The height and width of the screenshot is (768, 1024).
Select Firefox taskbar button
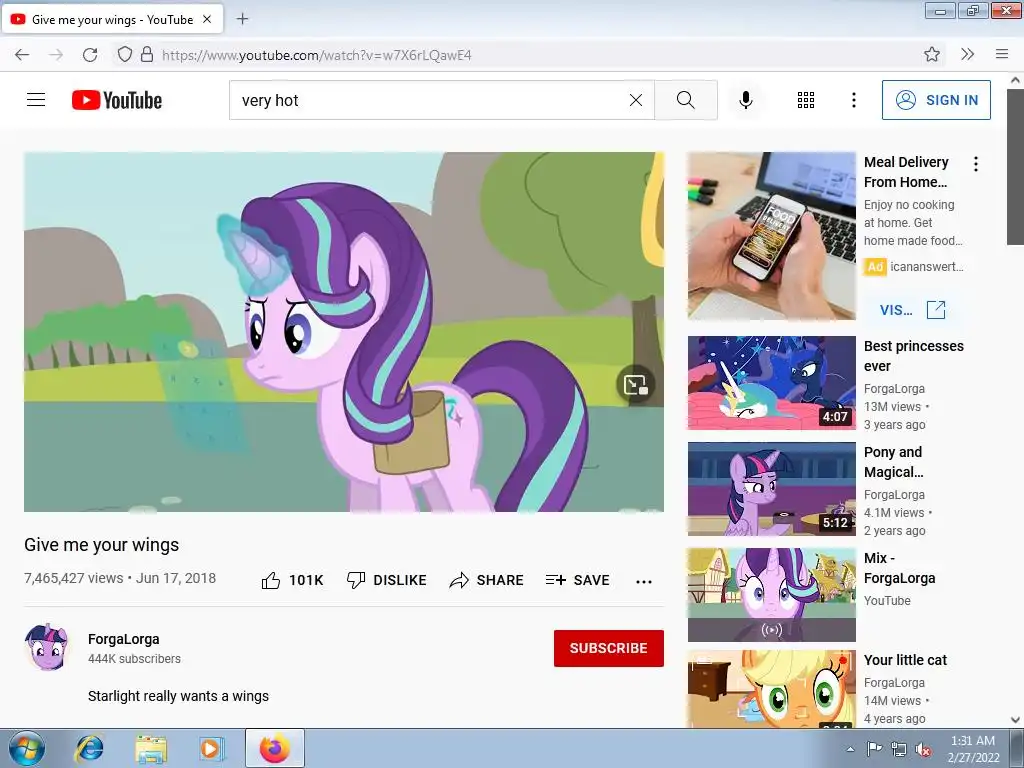[275, 748]
